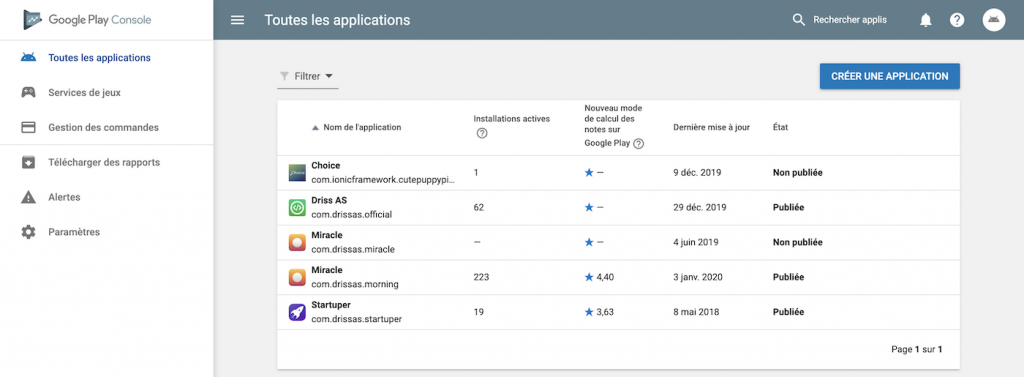1024x377 pixels.
Task: Click the 223 installations value
Action: (x=481, y=277)
